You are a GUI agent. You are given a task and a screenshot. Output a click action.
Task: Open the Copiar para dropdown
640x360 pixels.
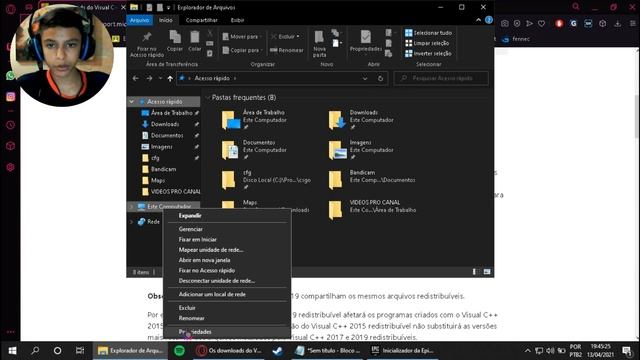242,50
